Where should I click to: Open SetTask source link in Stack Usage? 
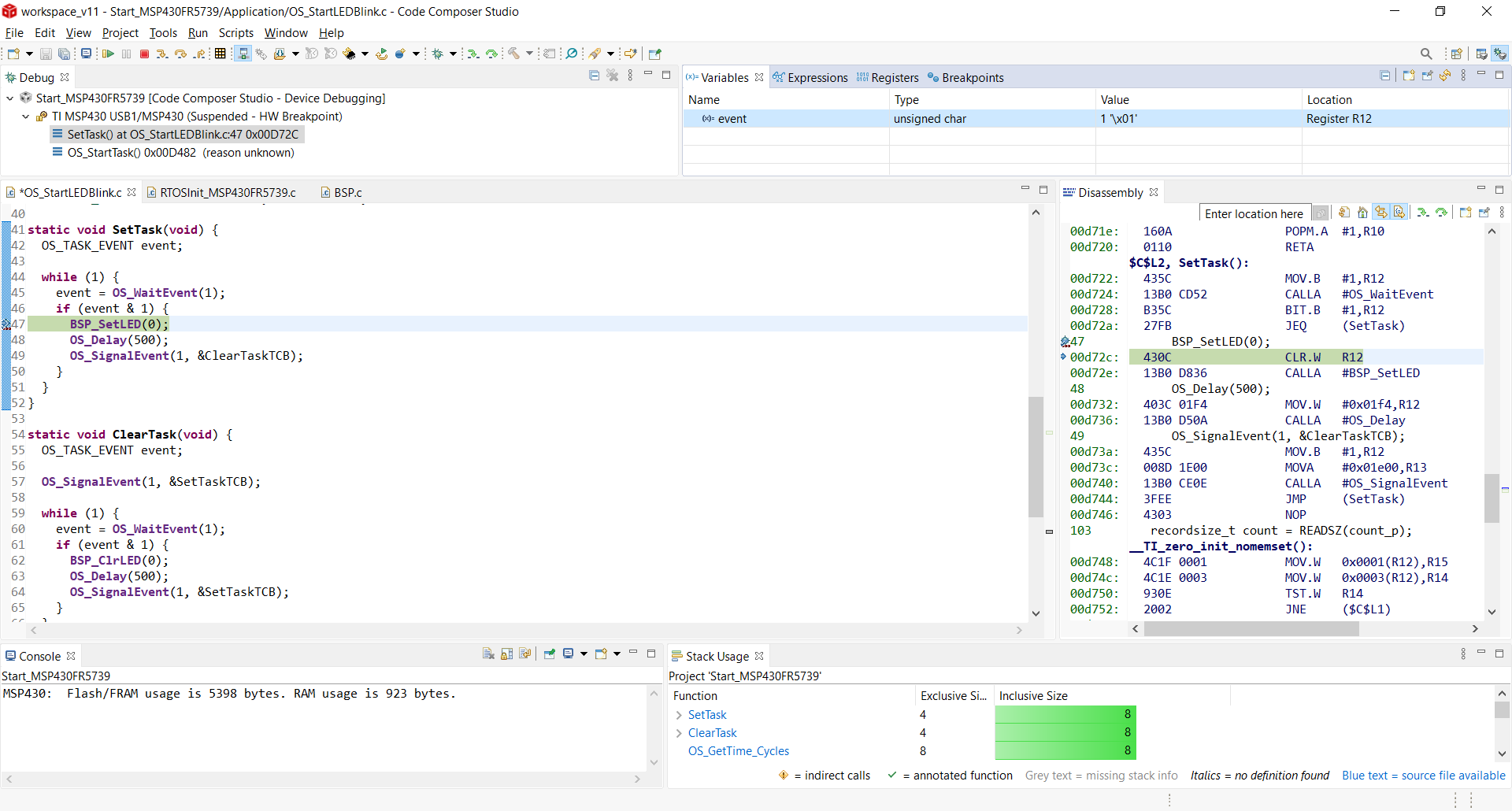tap(707, 715)
